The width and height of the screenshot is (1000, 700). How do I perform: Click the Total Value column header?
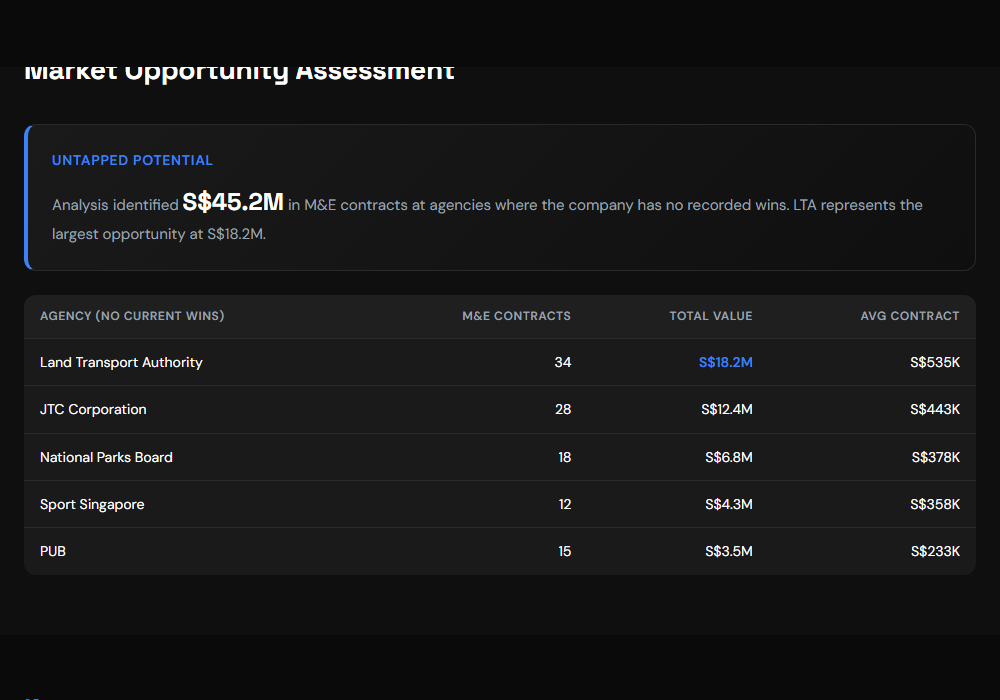[710, 316]
